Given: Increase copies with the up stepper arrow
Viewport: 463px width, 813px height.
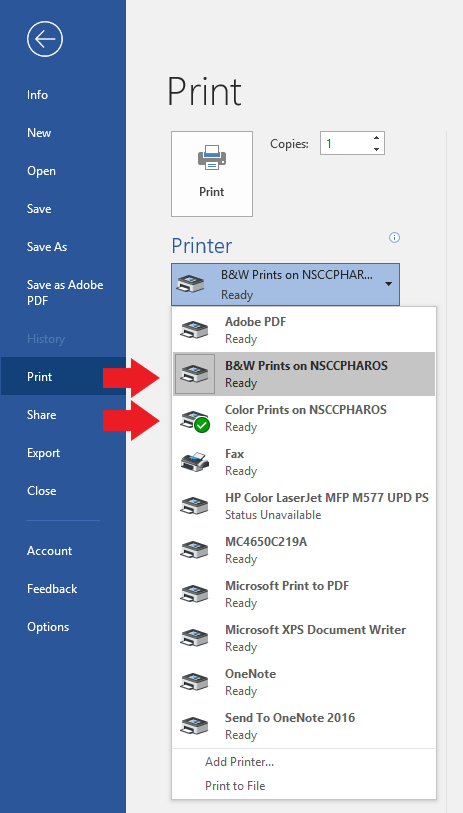Looking at the screenshot, I should [x=376, y=137].
